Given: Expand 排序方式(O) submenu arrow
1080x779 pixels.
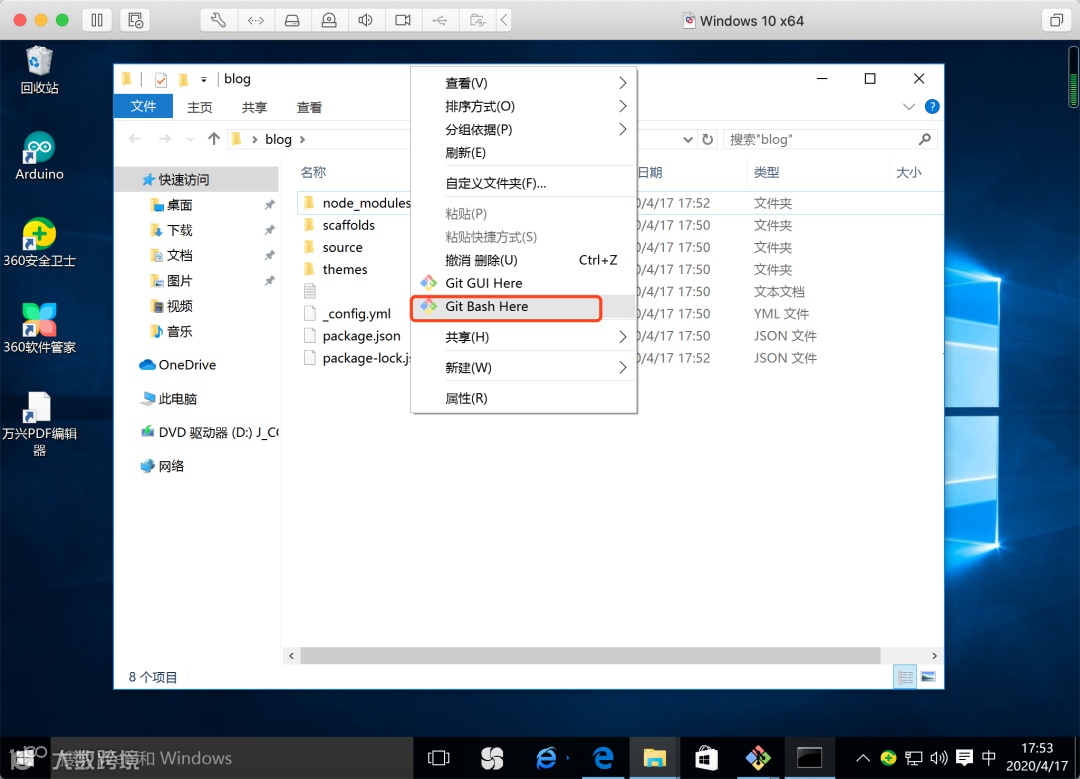Looking at the screenshot, I should click(x=623, y=106).
